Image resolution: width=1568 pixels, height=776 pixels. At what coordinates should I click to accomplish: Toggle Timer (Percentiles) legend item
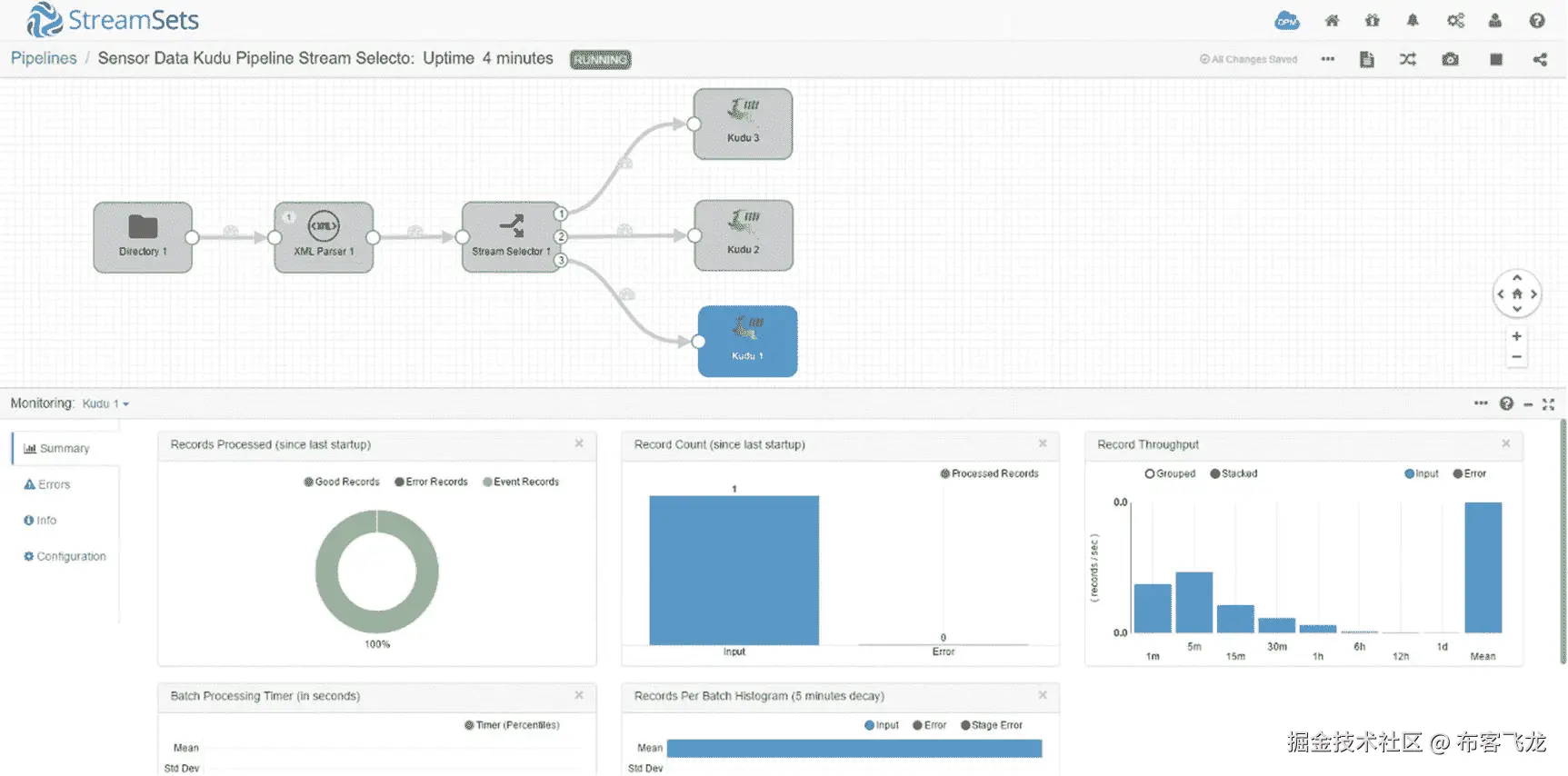pos(512,725)
